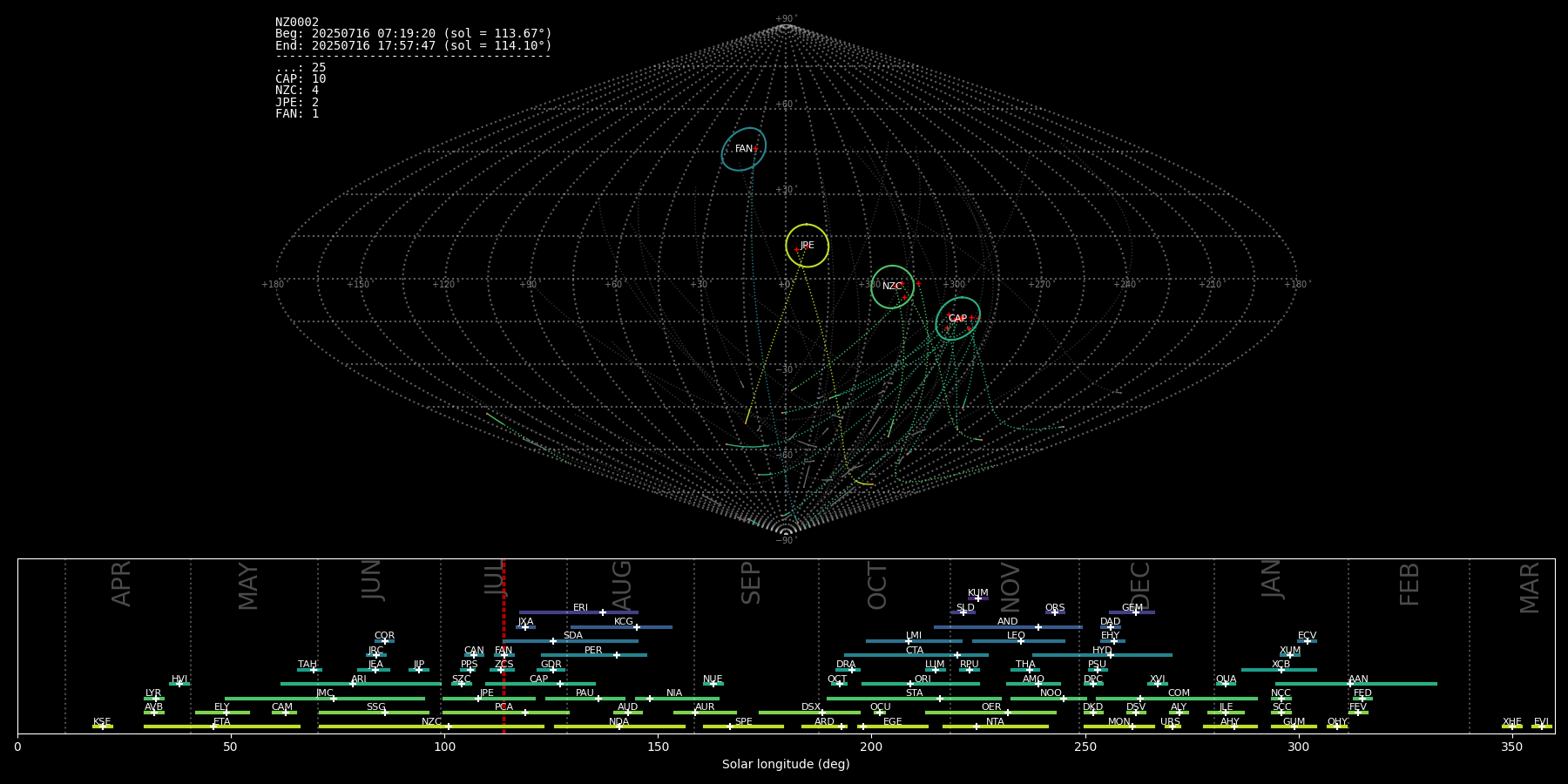This screenshot has width=1568, height=784.
Task: Click the COM shower bar in timeline
Action: pyautogui.click(x=1177, y=699)
